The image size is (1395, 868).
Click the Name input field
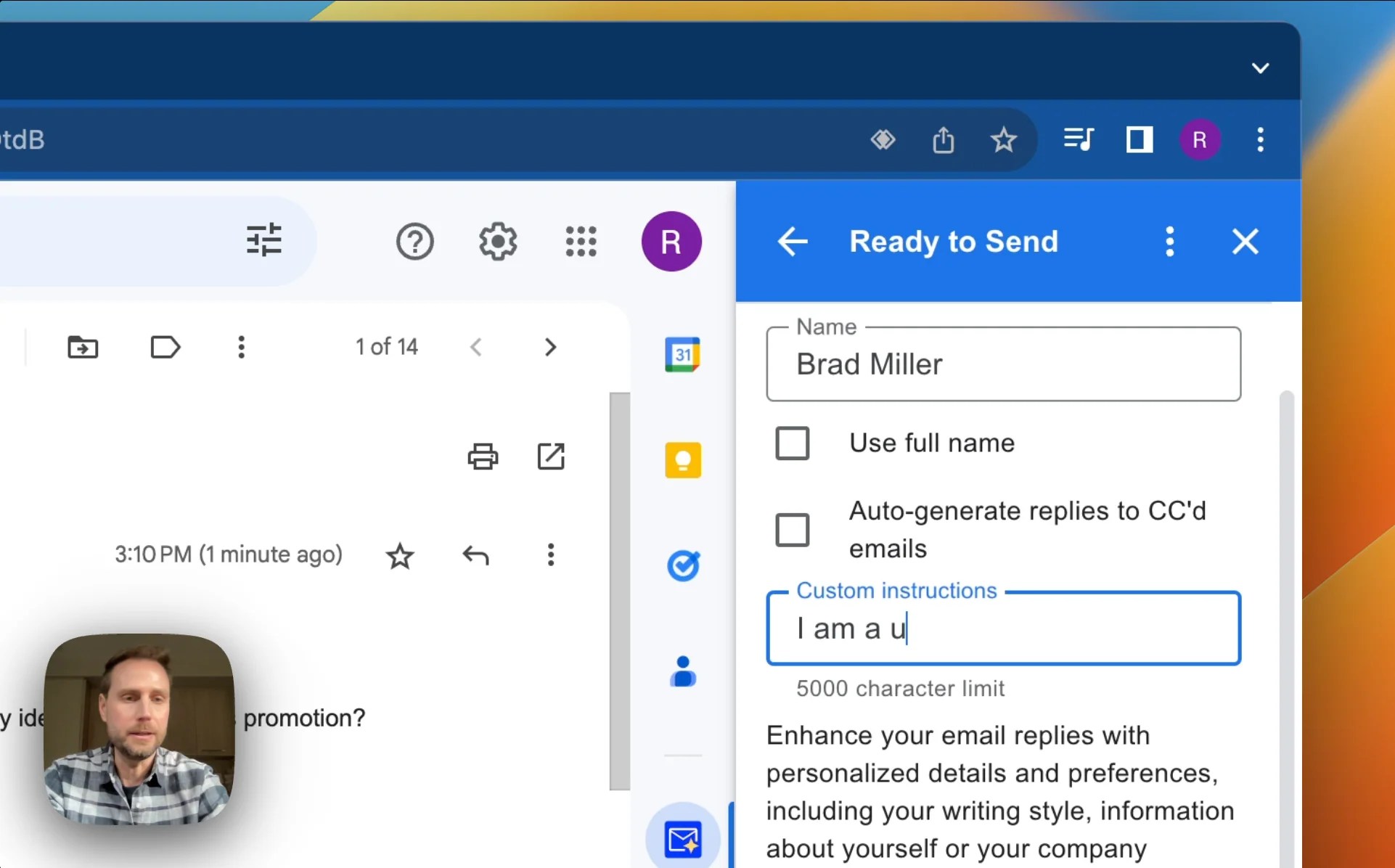point(1003,364)
